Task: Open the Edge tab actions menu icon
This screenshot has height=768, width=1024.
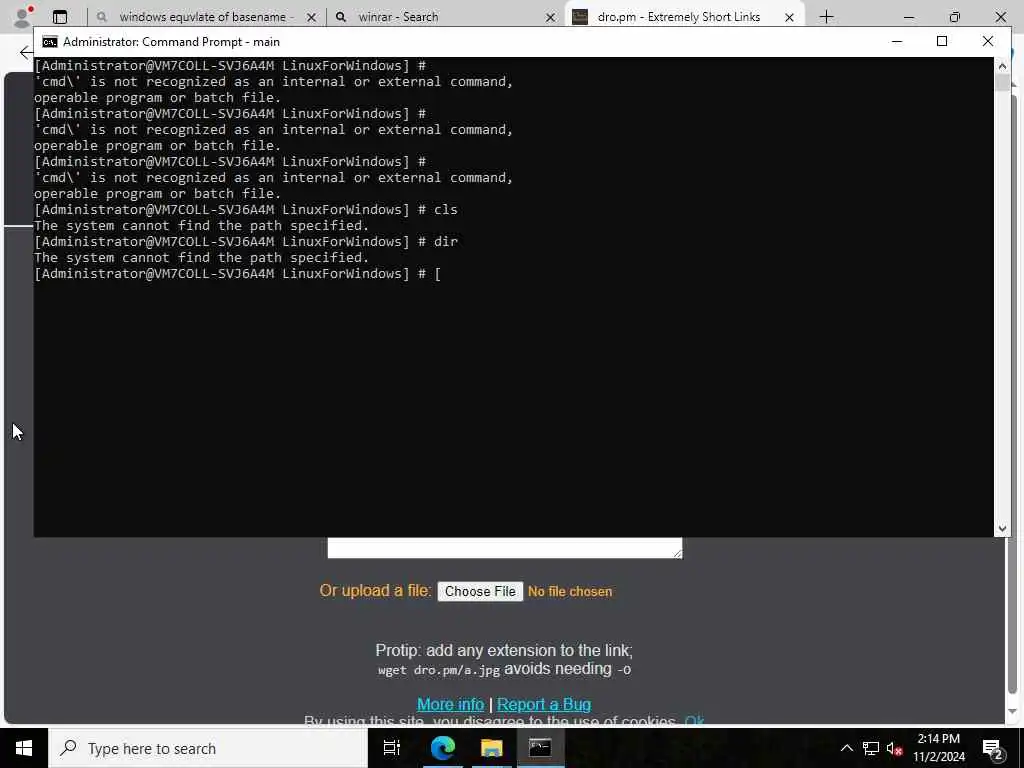Action: [60, 17]
